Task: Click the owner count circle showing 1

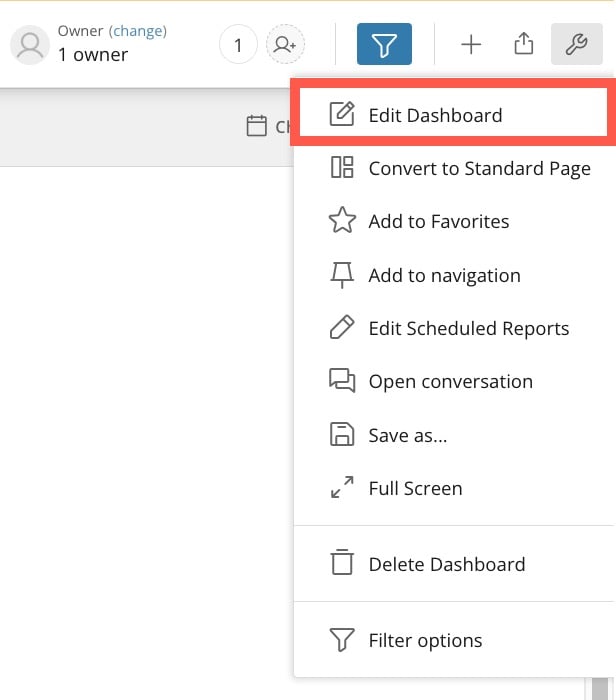Action: tap(238, 44)
